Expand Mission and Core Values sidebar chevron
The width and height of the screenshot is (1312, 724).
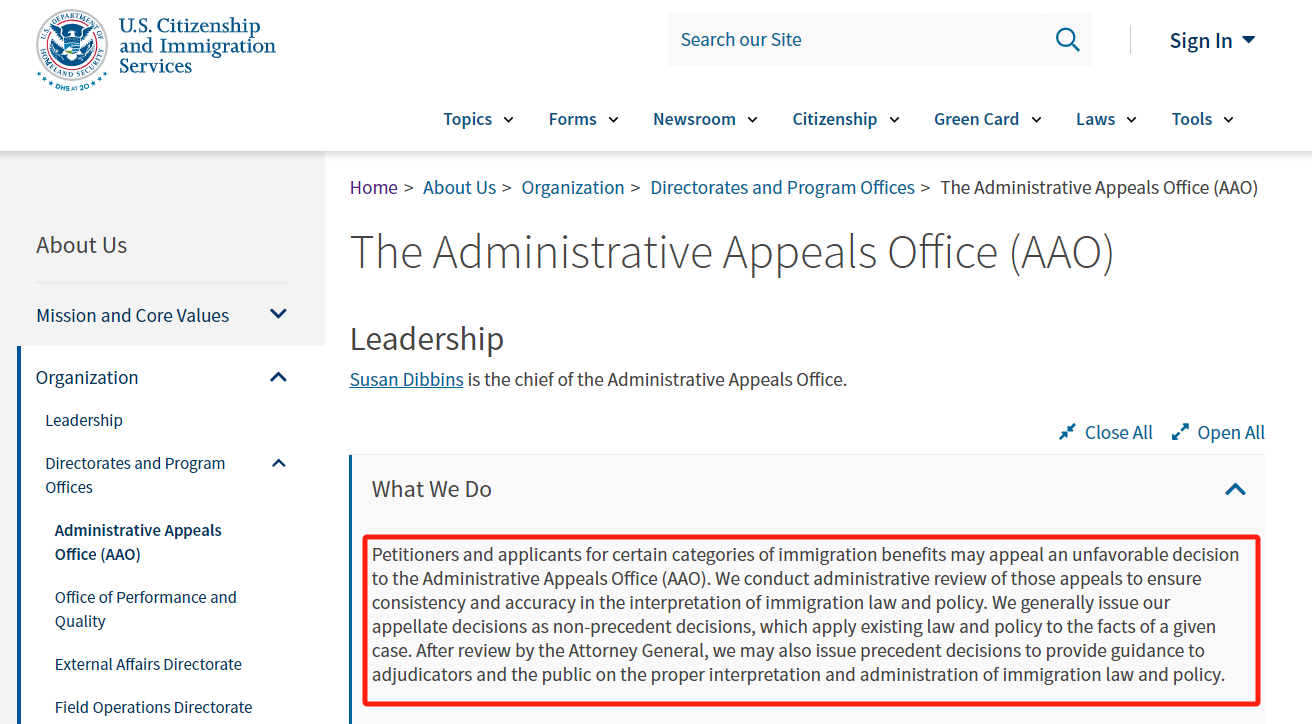point(279,314)
